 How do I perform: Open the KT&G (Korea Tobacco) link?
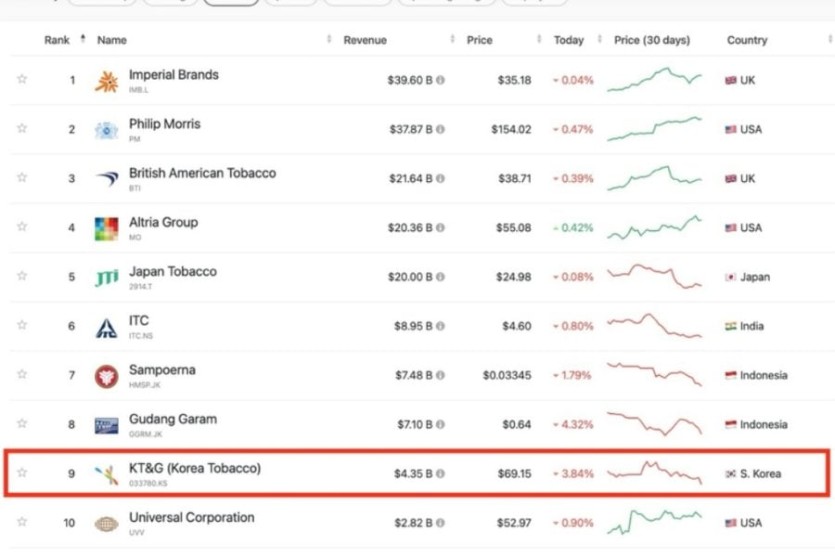coord(194,468)
